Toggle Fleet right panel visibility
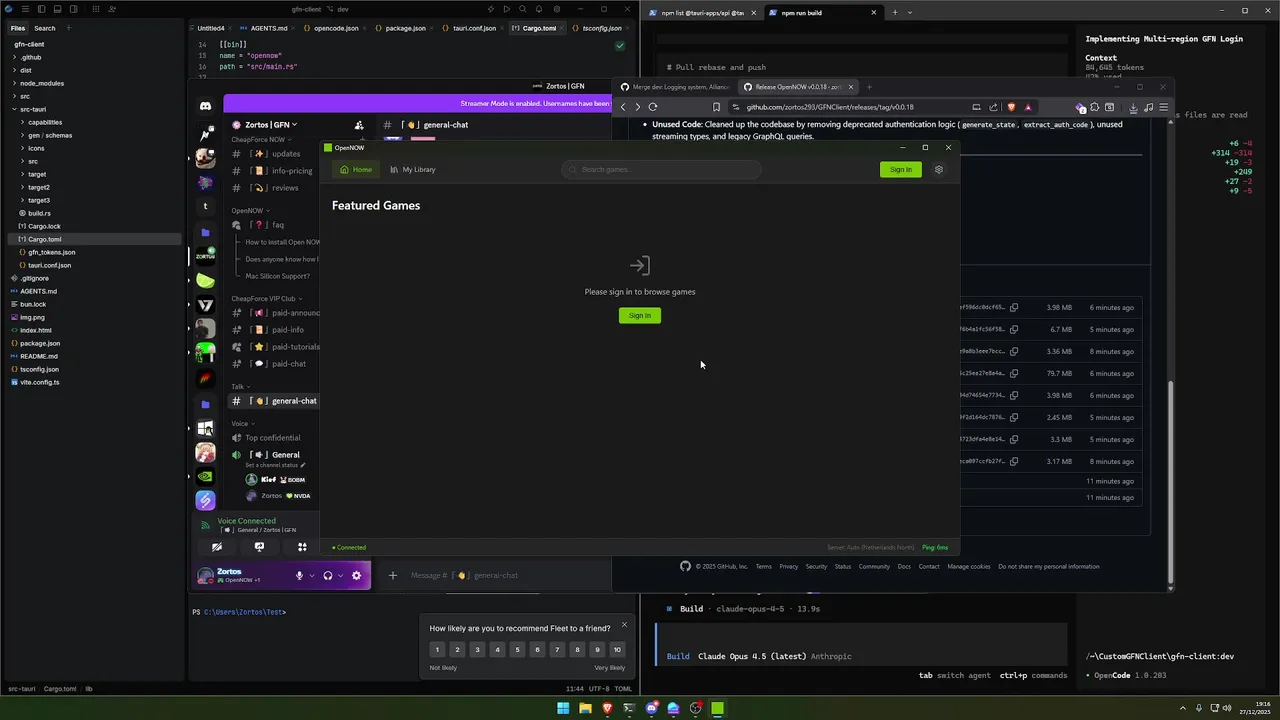1280x720 pixels. click(x=74, y=9)
